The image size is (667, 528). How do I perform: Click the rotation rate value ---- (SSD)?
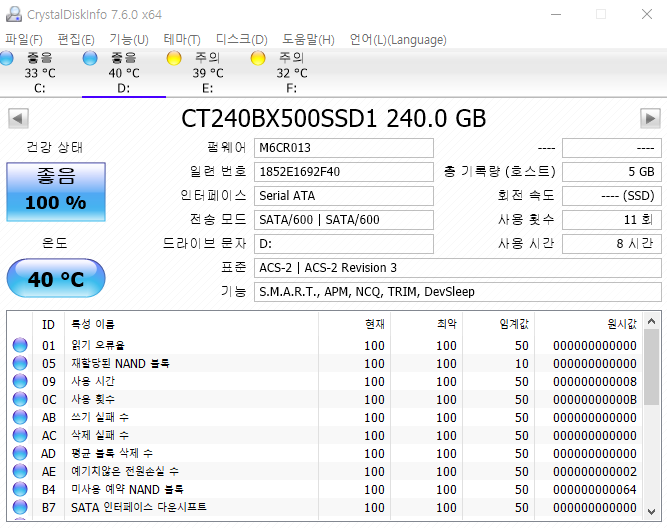(x=612, y=196)
